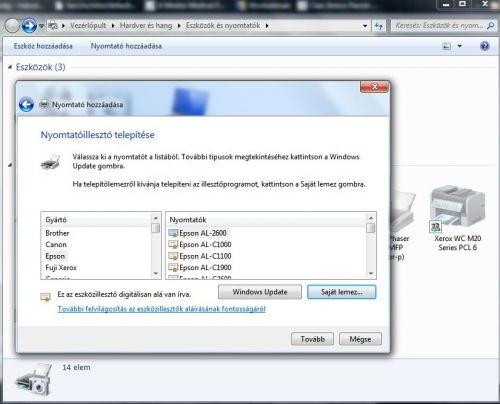
Task: Select Brother in the manufacturer list
Action: click(x=57, y=233)
